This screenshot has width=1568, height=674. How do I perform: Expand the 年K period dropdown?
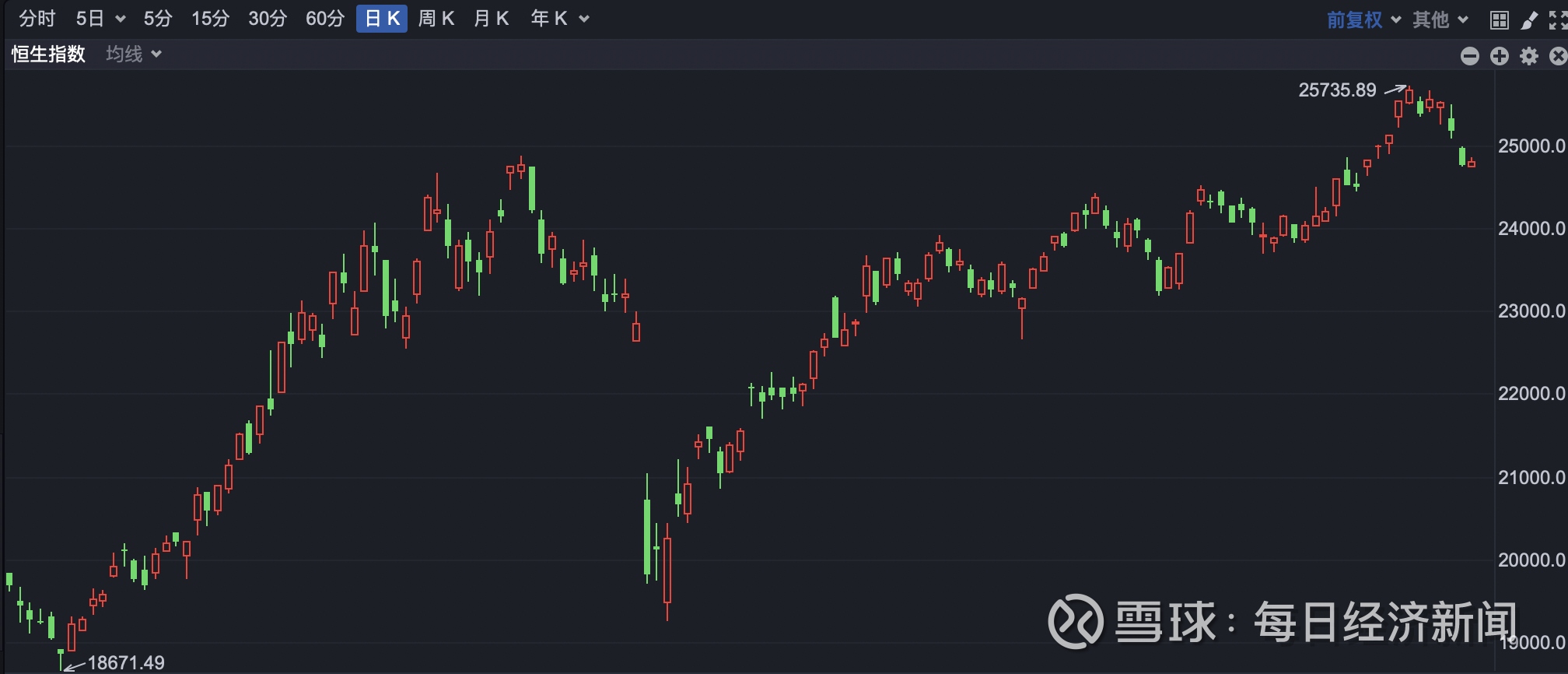tap(560, 19)
